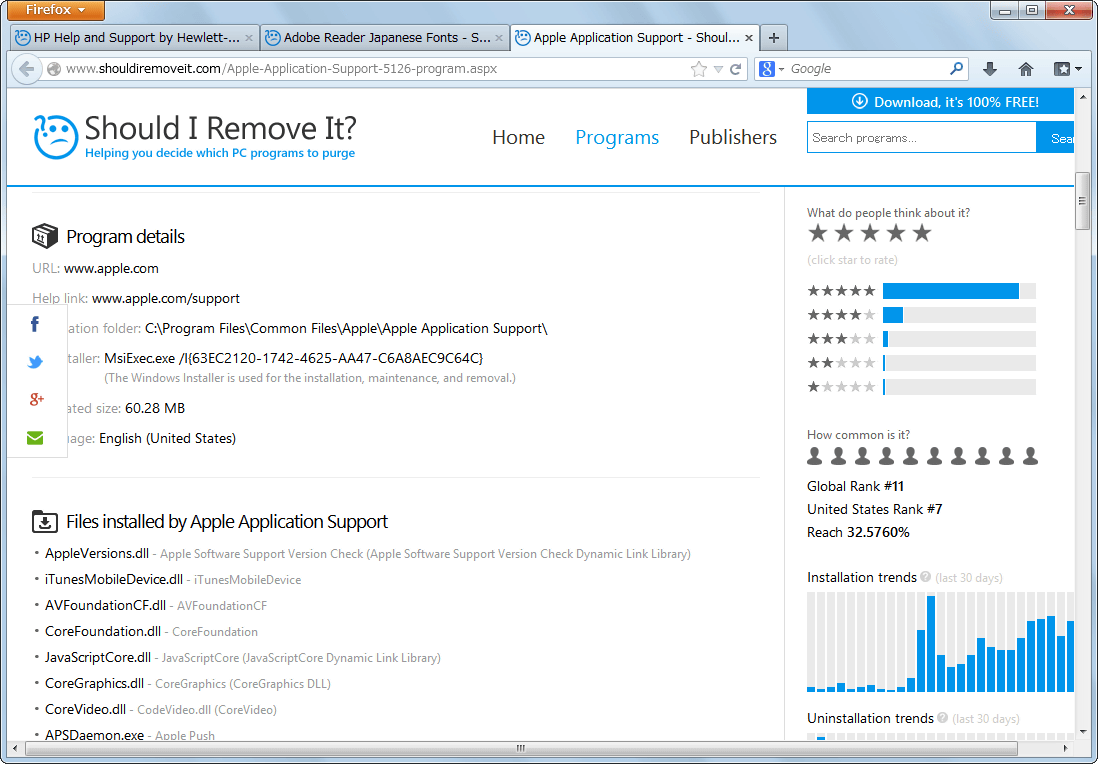Image resolution: width=1098 pixels, height=764 pixels.
Task: Open the JavaScriptCore.dll file link
Action: click(98, 657)
